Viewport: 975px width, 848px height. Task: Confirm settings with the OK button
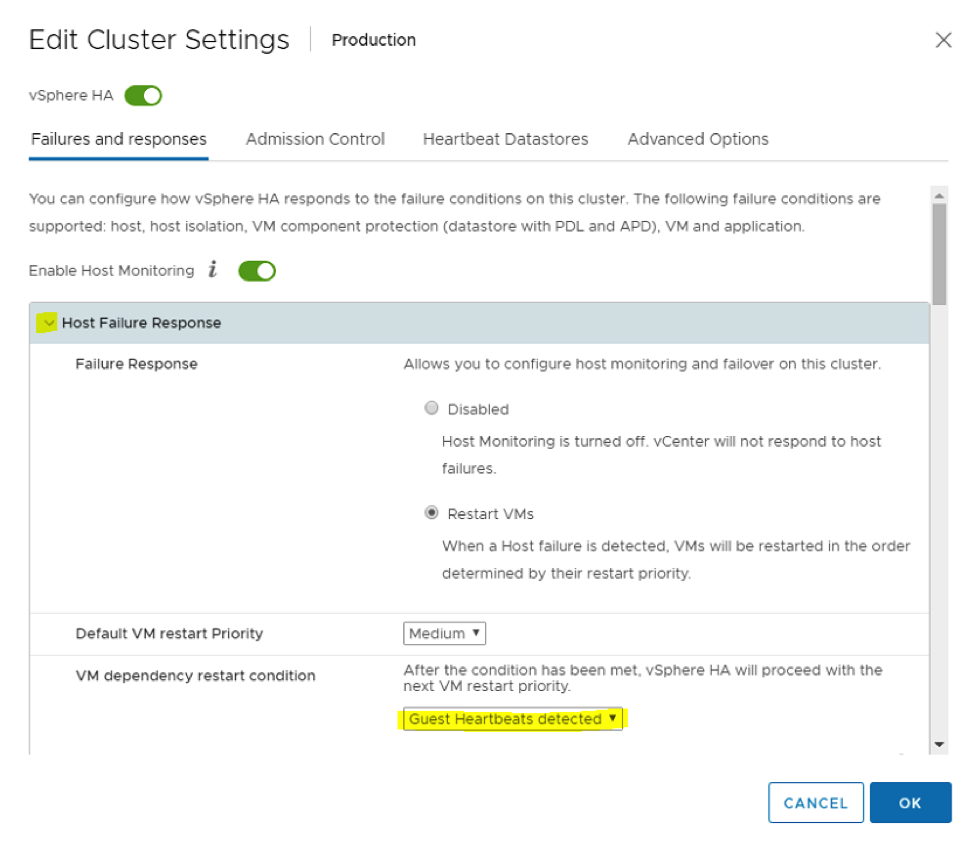(x=910, y=803)
